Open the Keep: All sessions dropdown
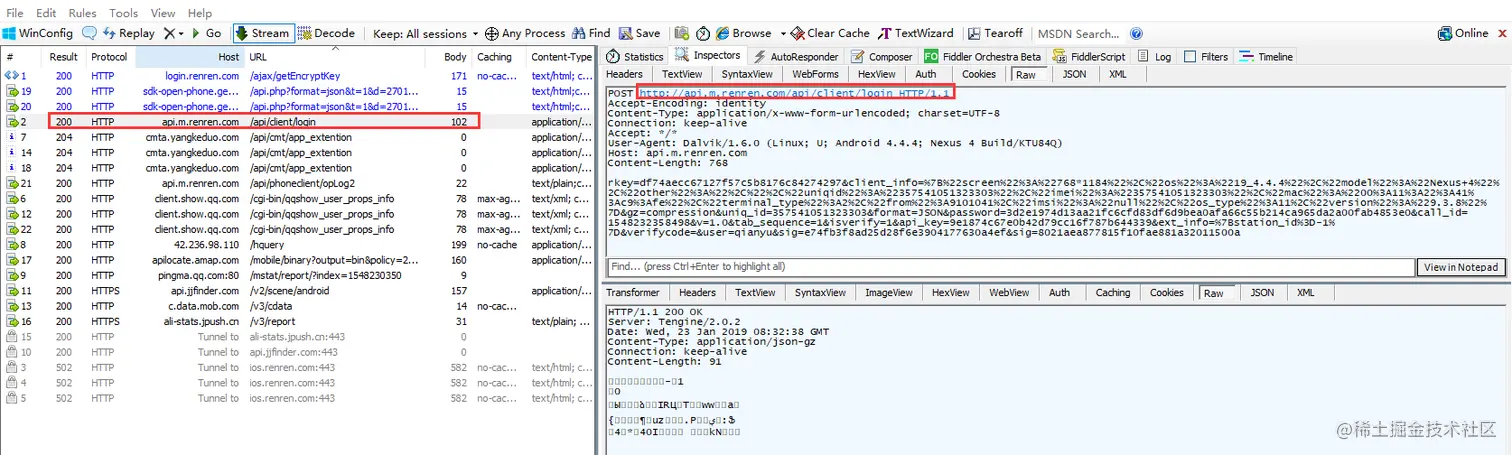Screen dimensions: 1512x455 pyautogui.click(x=425, y=33)
